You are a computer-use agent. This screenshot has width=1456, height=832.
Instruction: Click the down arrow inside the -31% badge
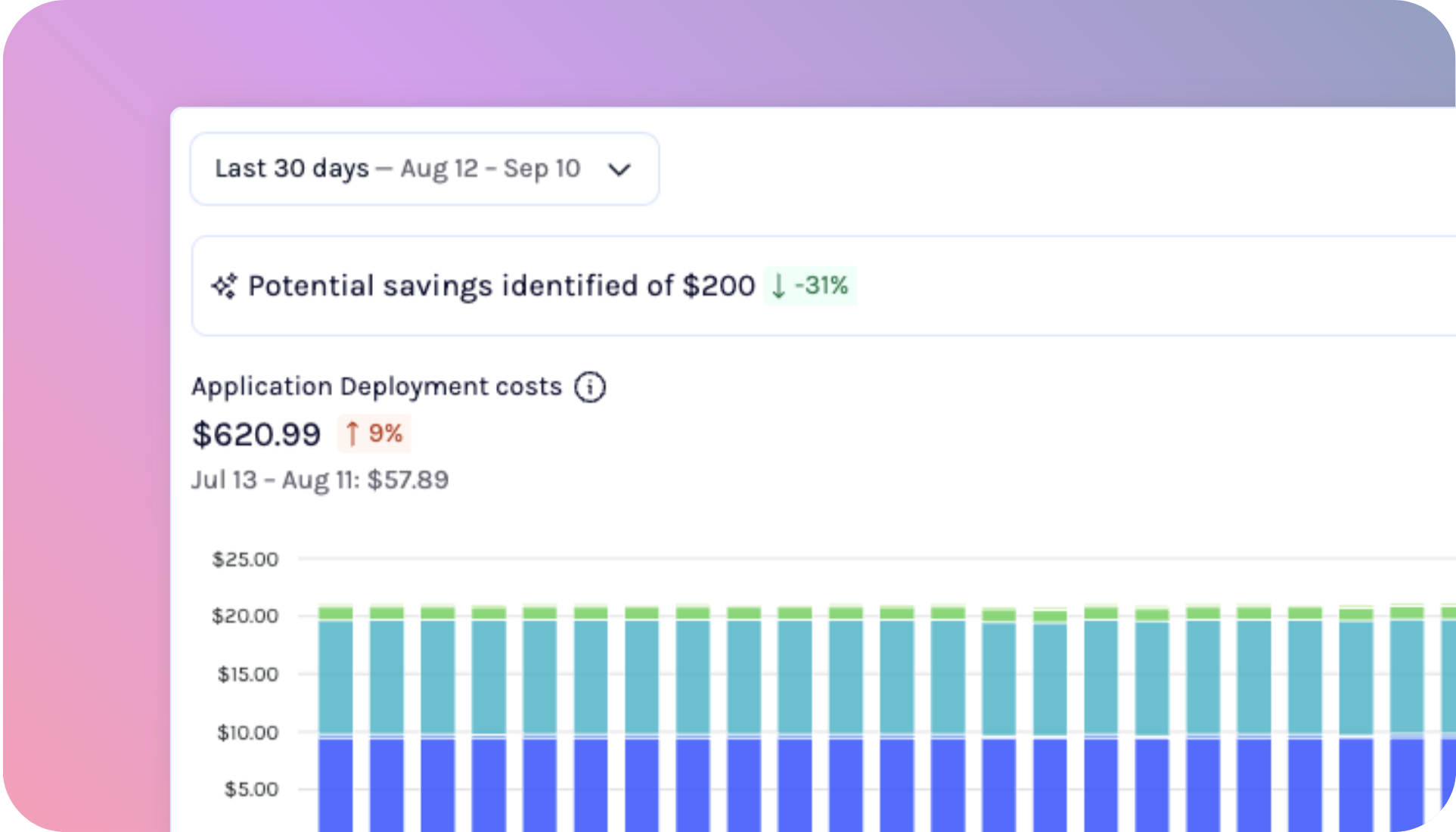(778, 287)
